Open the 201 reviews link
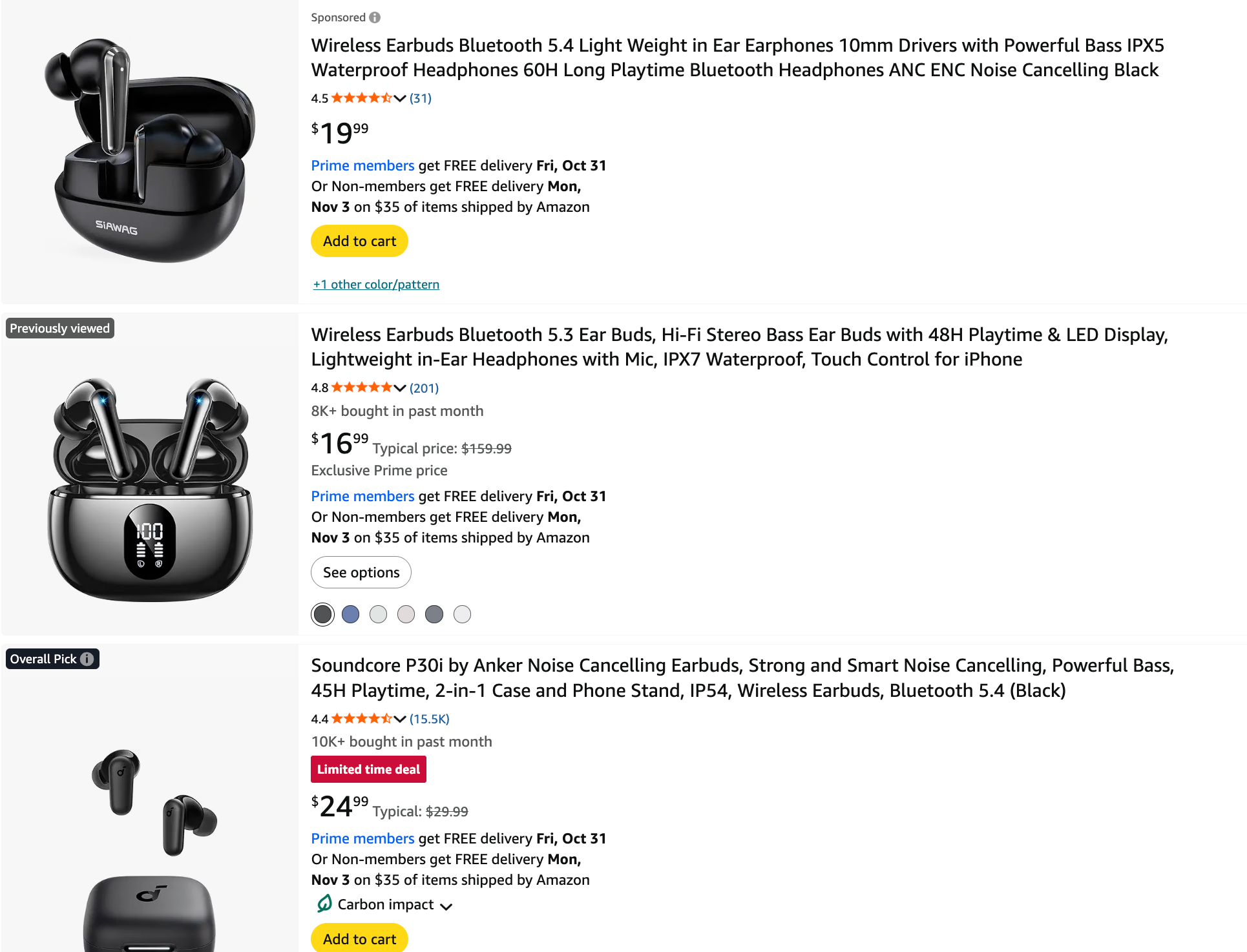 point(424,388)
